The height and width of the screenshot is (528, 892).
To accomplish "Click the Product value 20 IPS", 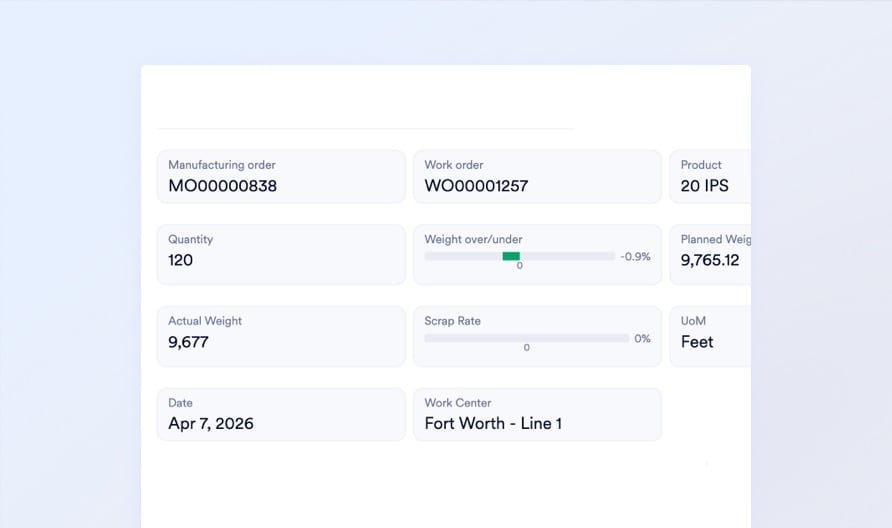I will coord(704,186).
